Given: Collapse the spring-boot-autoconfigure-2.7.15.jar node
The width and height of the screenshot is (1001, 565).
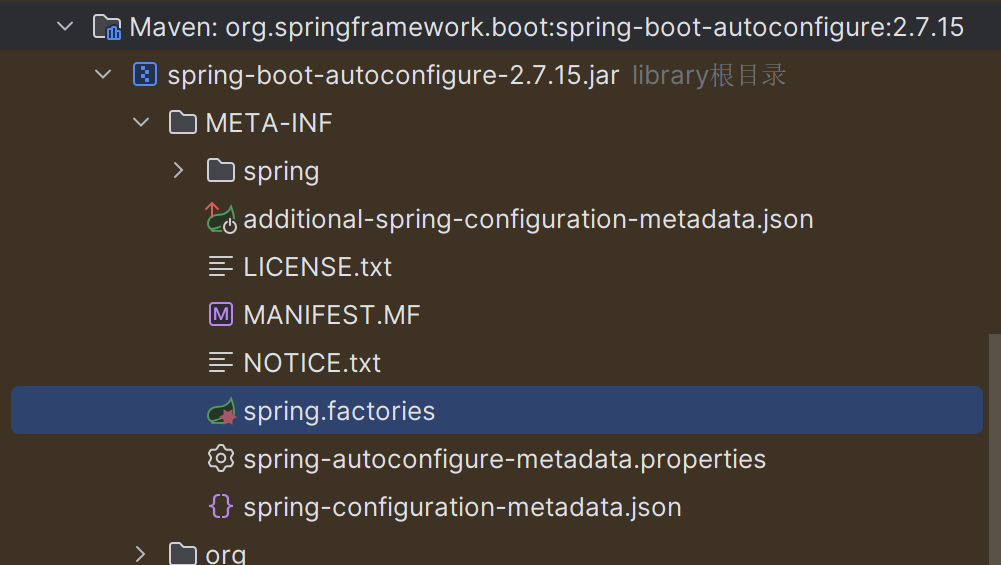Looking at the screenshot, I should [x=103, y=75].
